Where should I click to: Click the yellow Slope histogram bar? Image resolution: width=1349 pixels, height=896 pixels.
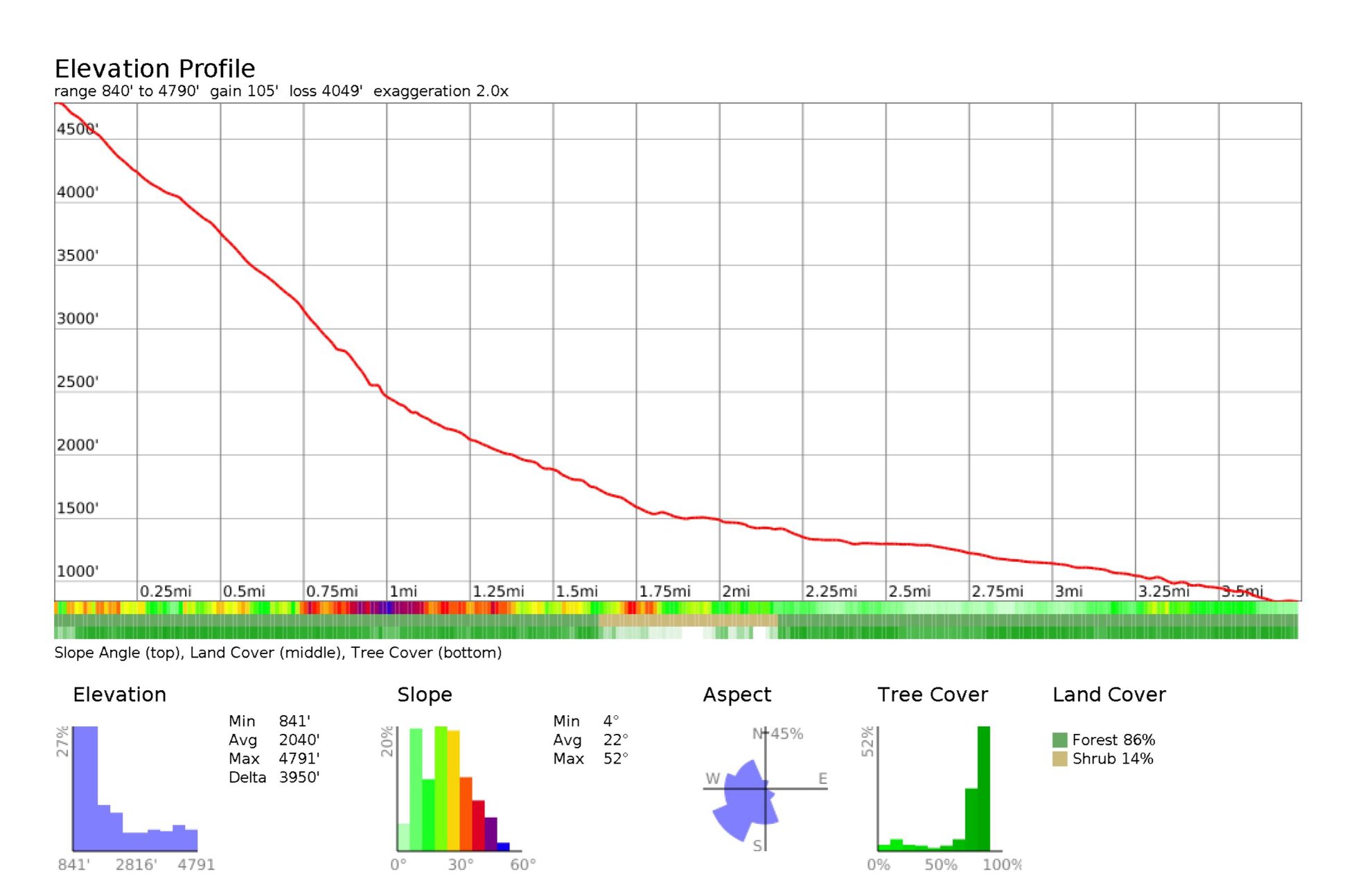(453, 790)
